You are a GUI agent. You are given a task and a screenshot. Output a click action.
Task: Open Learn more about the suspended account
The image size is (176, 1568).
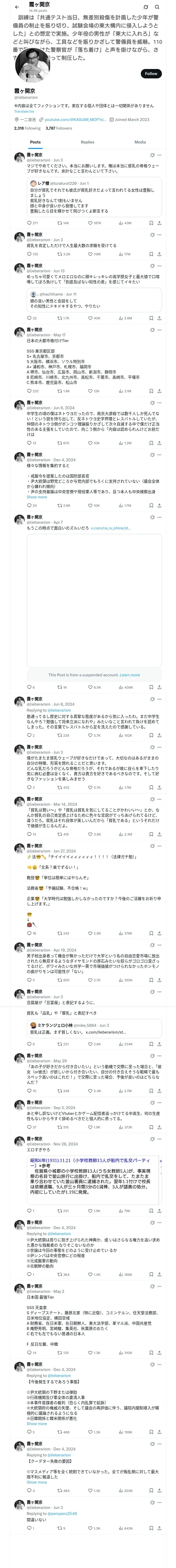(129, 675)
